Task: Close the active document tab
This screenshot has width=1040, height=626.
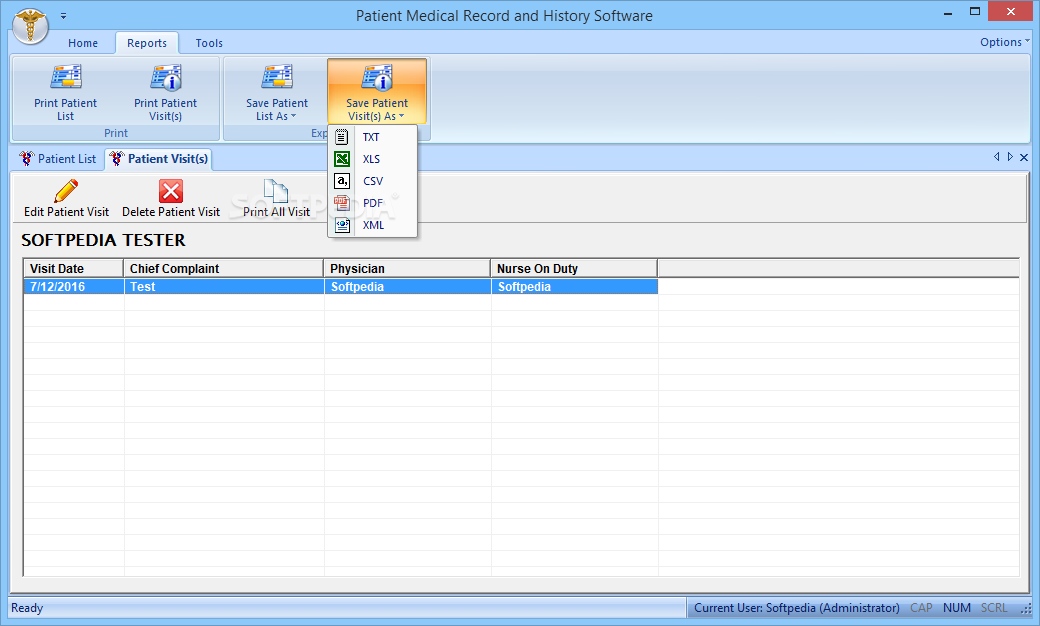Action: (x=1024, y=157)
